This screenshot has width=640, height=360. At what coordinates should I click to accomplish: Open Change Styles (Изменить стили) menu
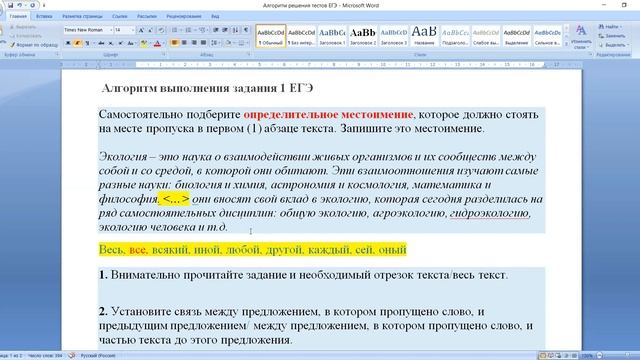coord(581,37)
